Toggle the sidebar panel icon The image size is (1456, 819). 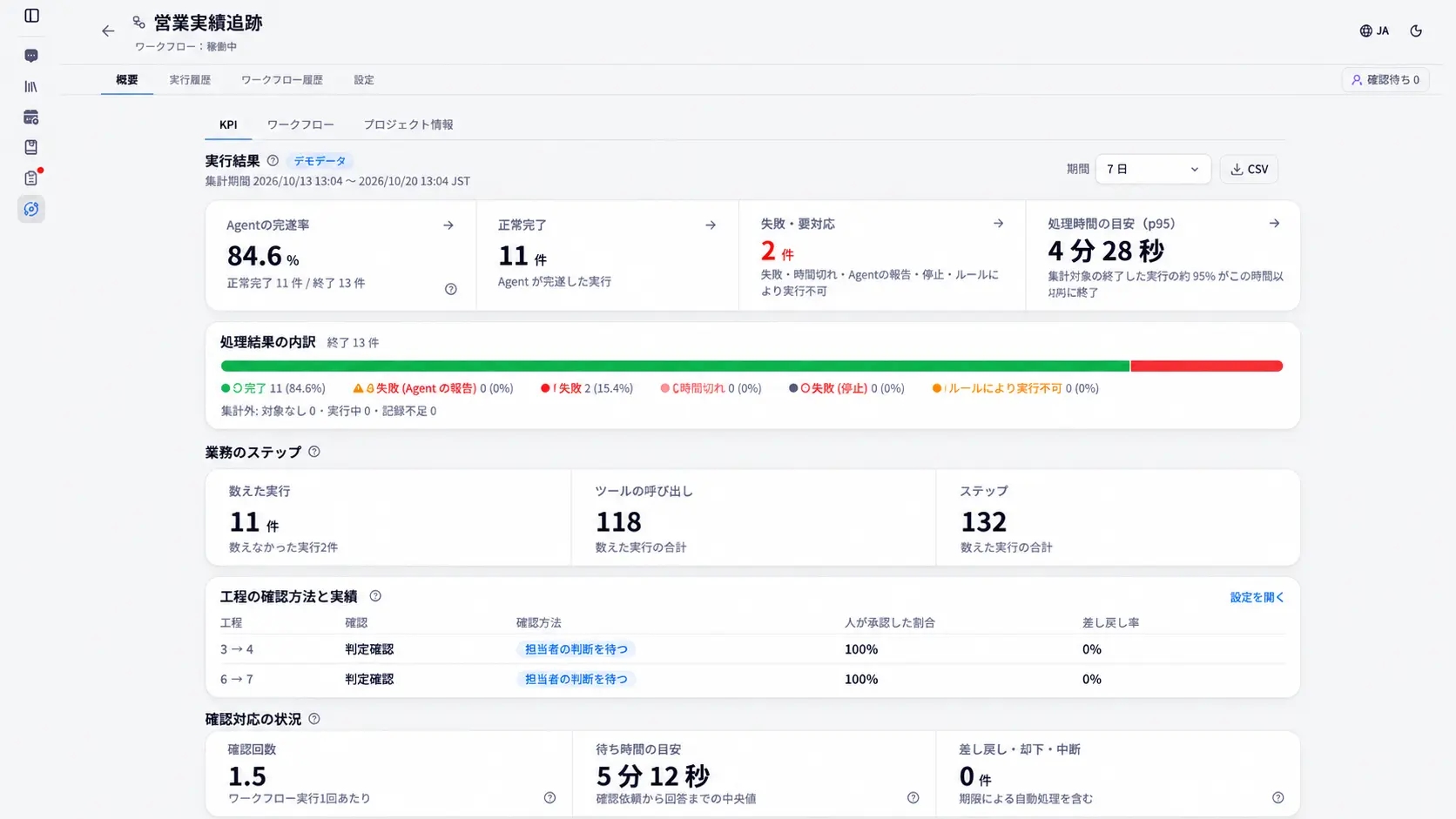click(x=31, y=16)
